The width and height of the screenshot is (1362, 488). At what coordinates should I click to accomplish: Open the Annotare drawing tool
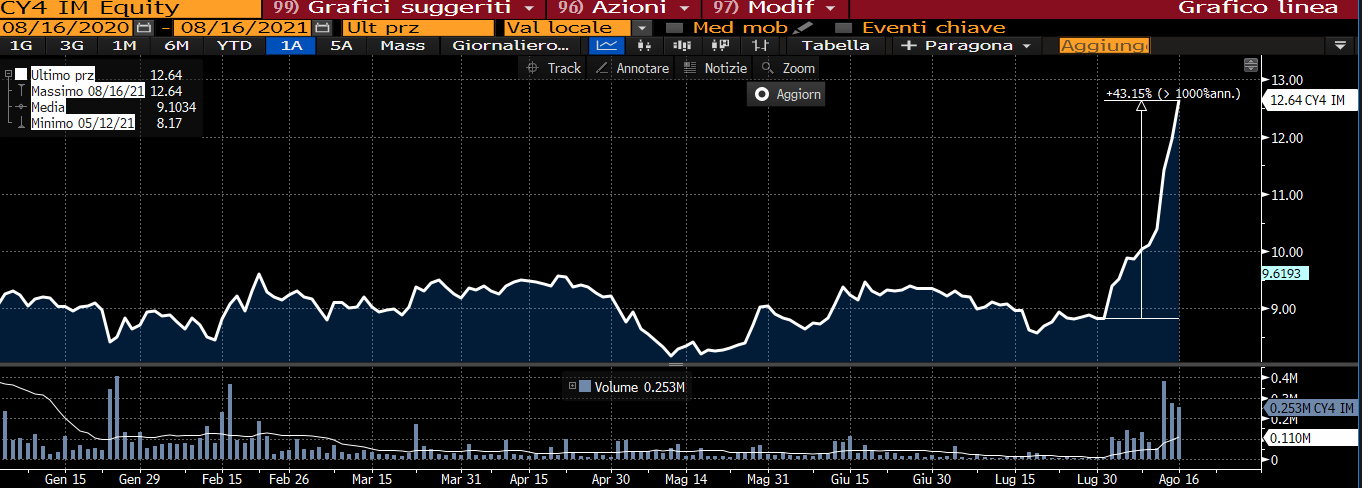[x=632, y=68]
